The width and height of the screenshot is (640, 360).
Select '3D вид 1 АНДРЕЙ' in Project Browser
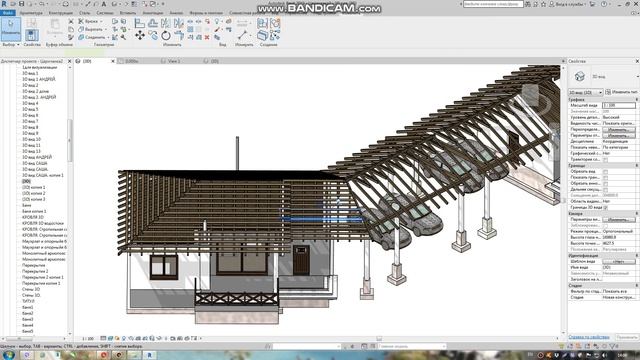click(39, 79)
